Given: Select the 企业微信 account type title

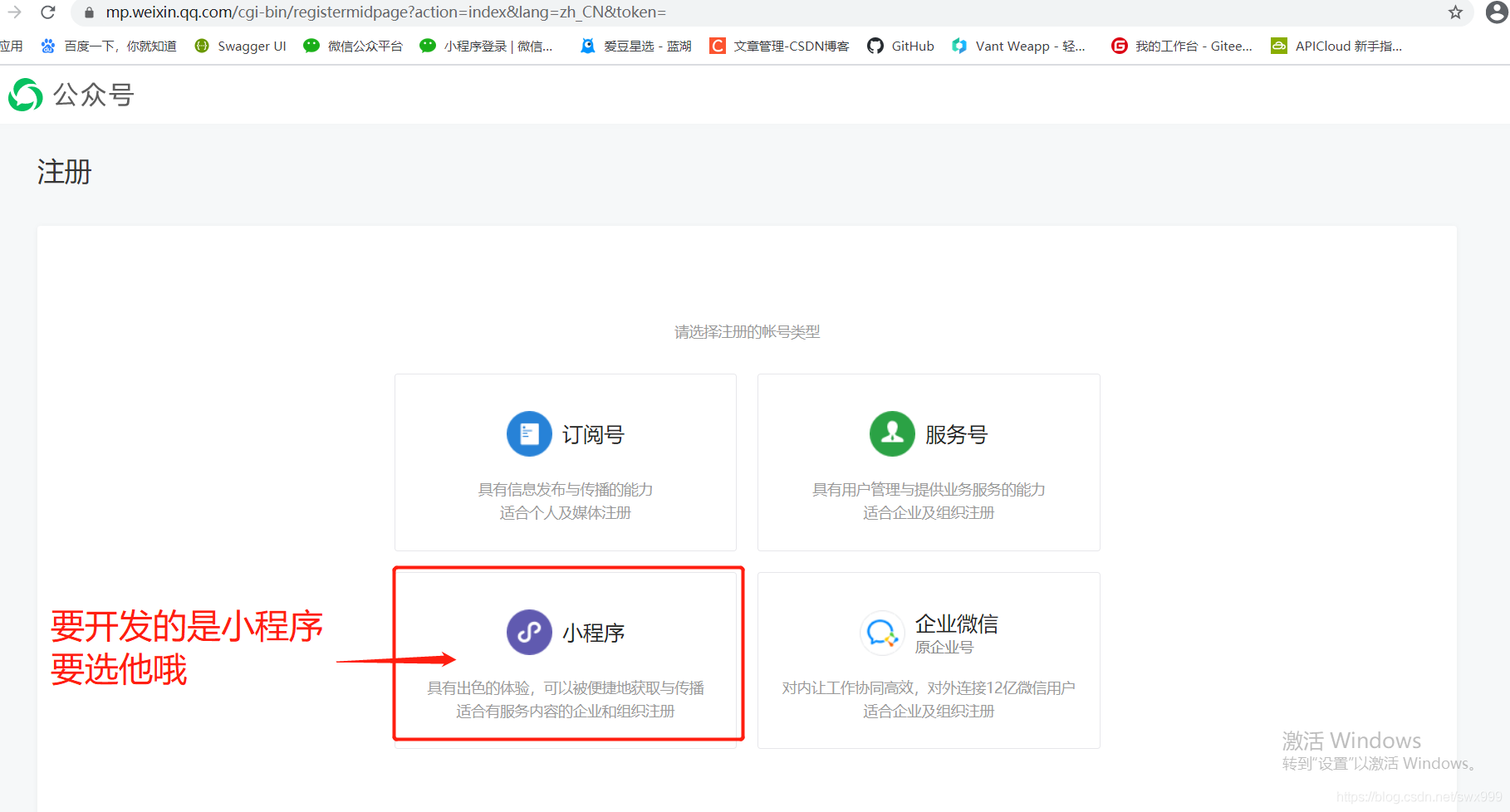Looking at the screenshot, I should [x=957, y=624].
